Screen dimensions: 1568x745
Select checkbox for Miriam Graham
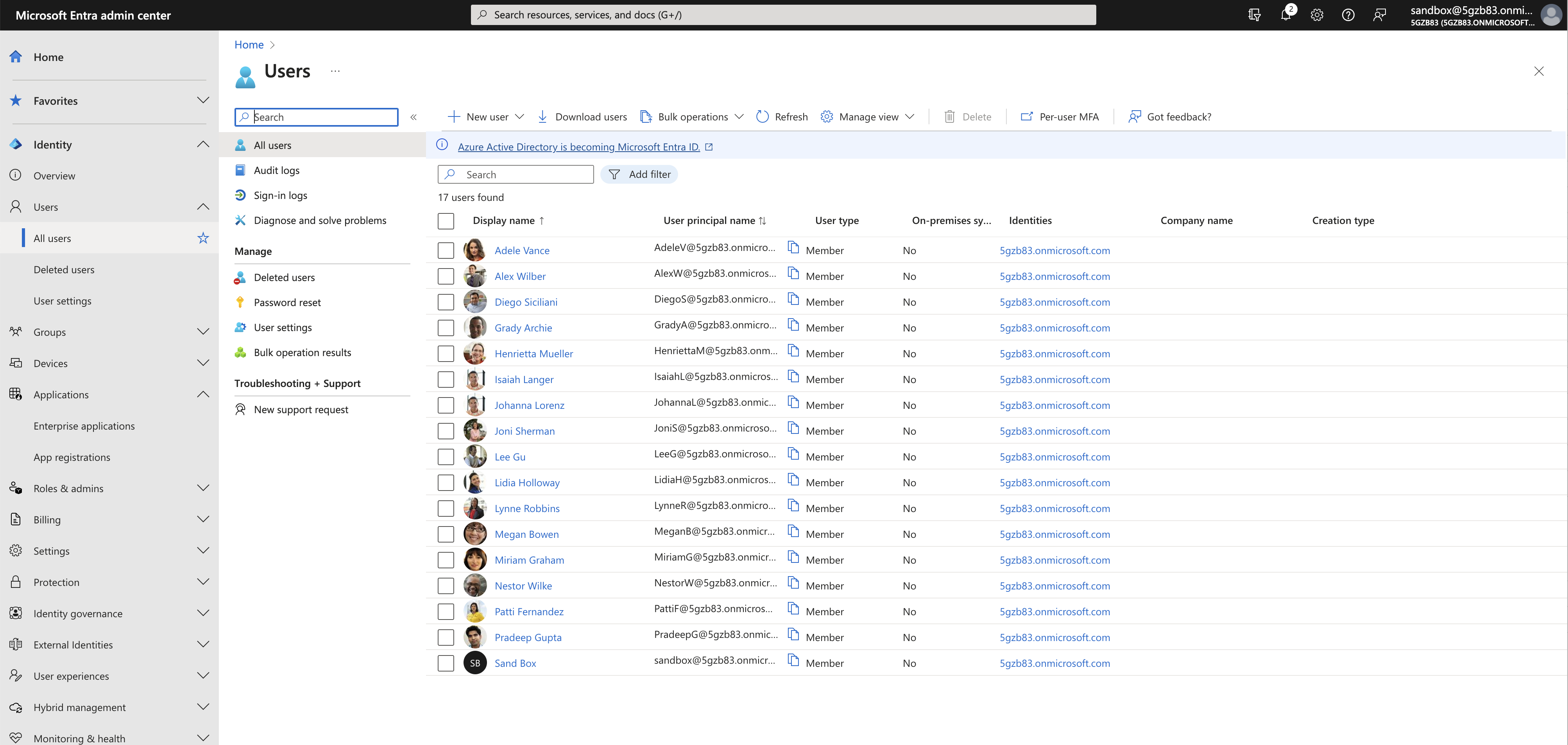446,560
